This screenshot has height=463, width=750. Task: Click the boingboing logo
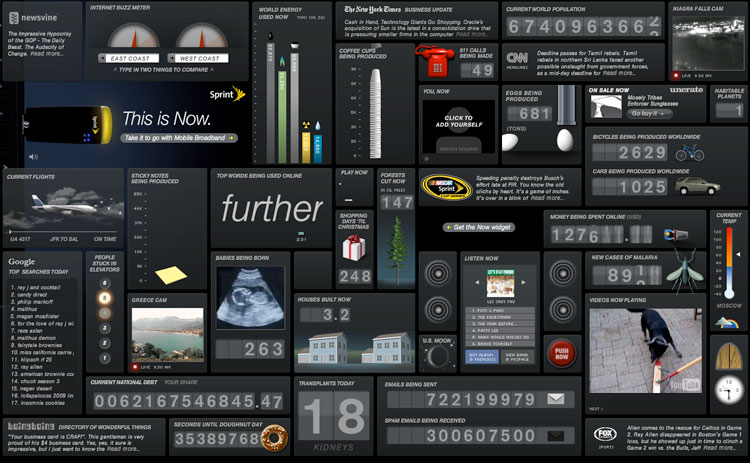click(x=31, y=426)
